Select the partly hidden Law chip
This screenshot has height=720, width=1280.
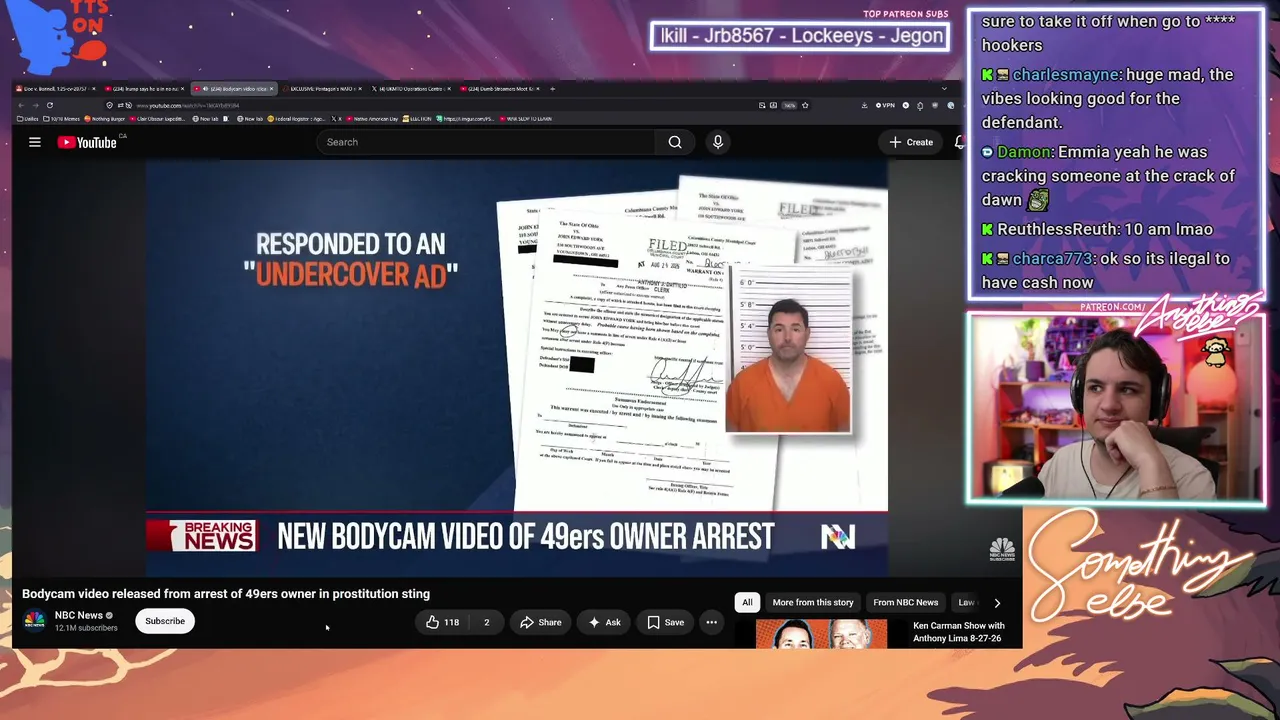tap(966, 602)
